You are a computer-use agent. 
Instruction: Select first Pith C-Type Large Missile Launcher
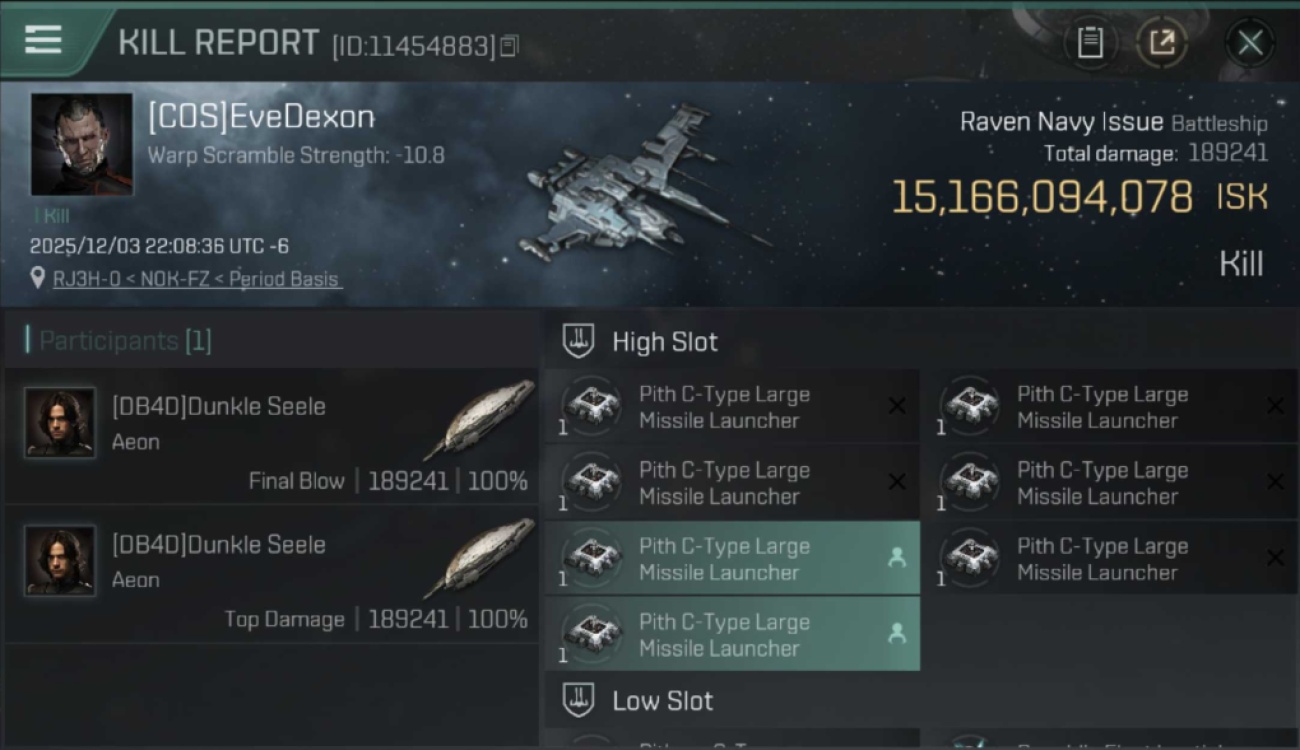point(732,407)
